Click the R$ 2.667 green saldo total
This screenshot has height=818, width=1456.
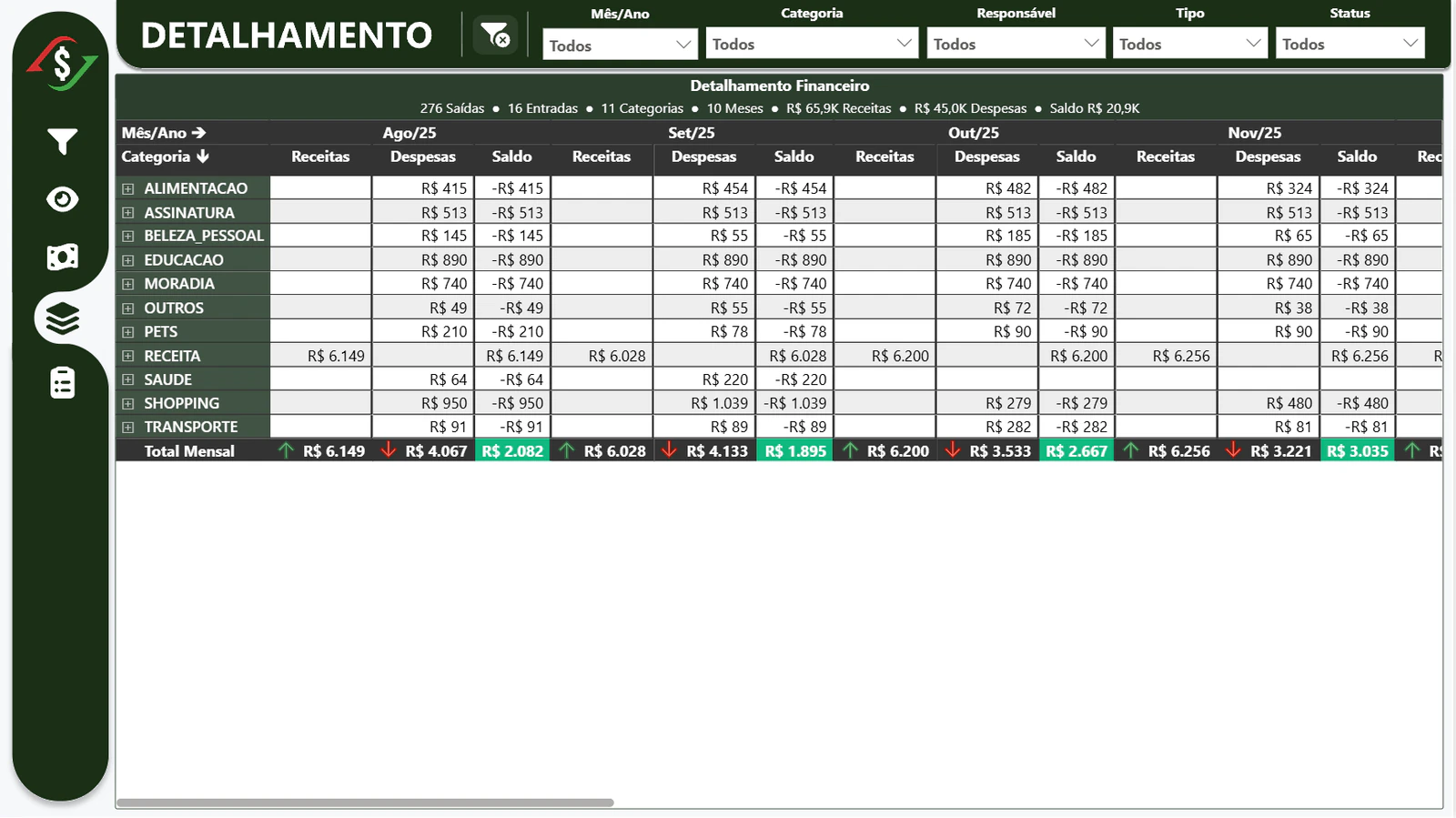point(1077,451)
